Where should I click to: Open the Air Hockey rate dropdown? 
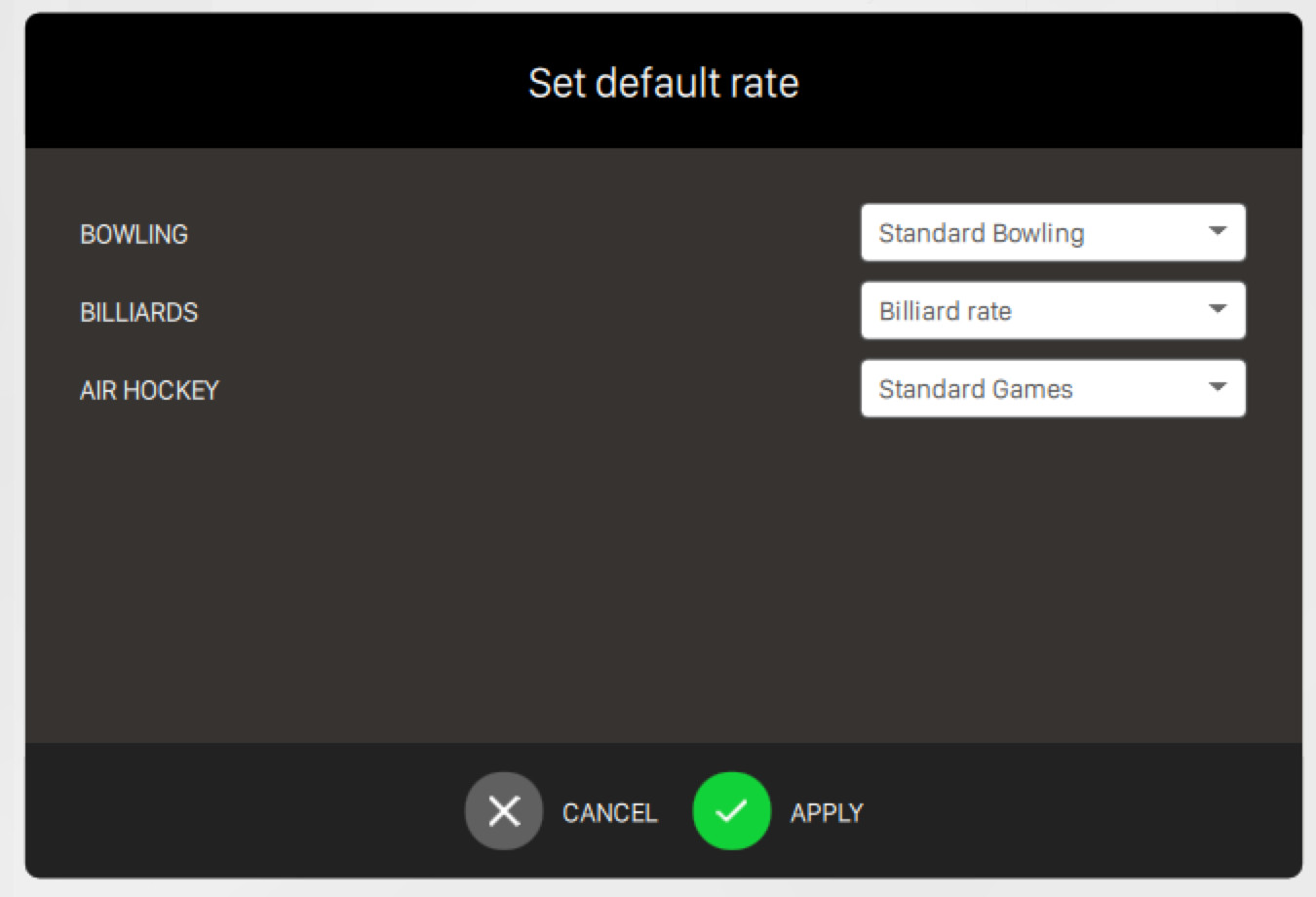(x=1053, y=389)
